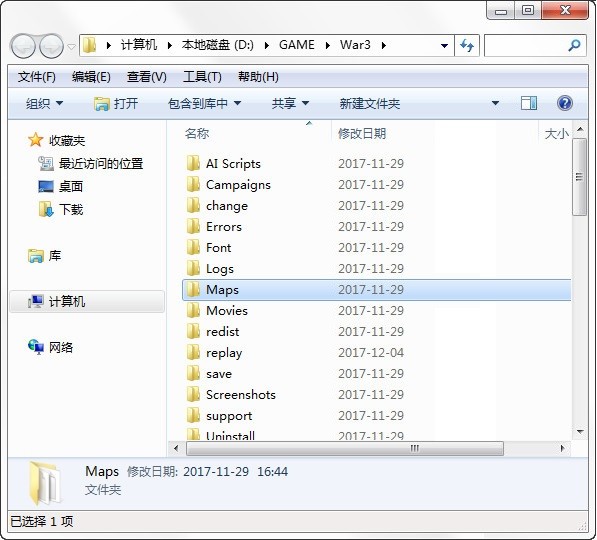
Task: Click the refresh button beside the address bar
Action: pos(467,46)
